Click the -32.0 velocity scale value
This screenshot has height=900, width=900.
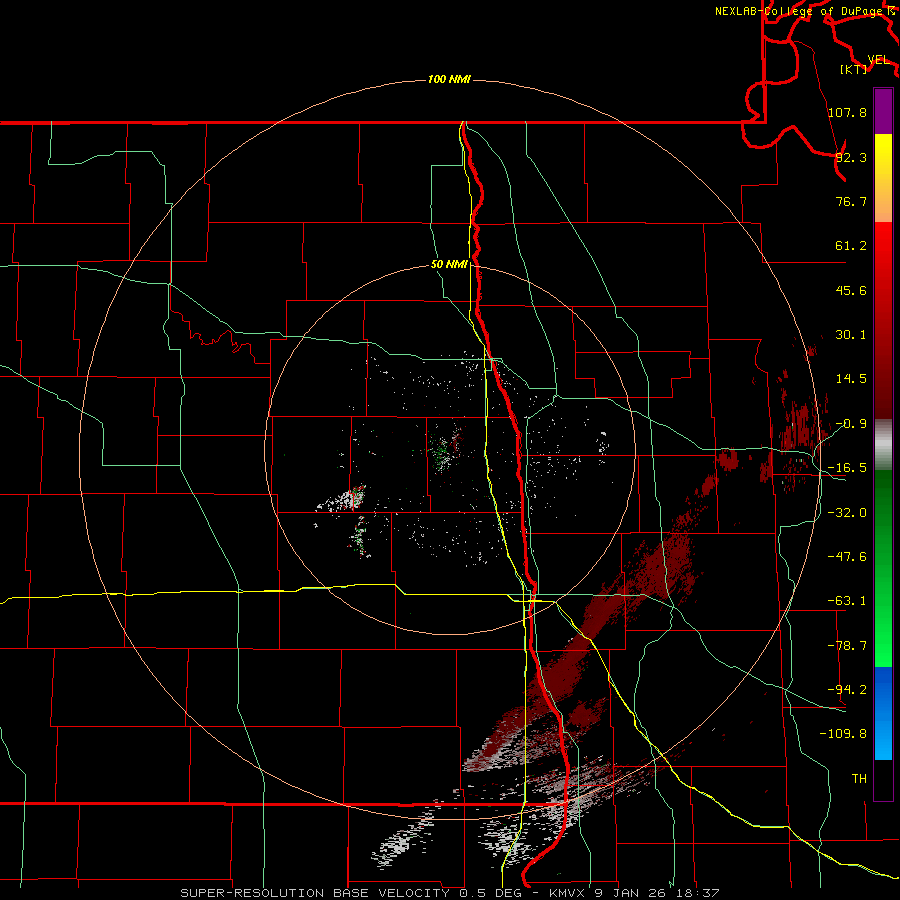click(x=847, y=512)
